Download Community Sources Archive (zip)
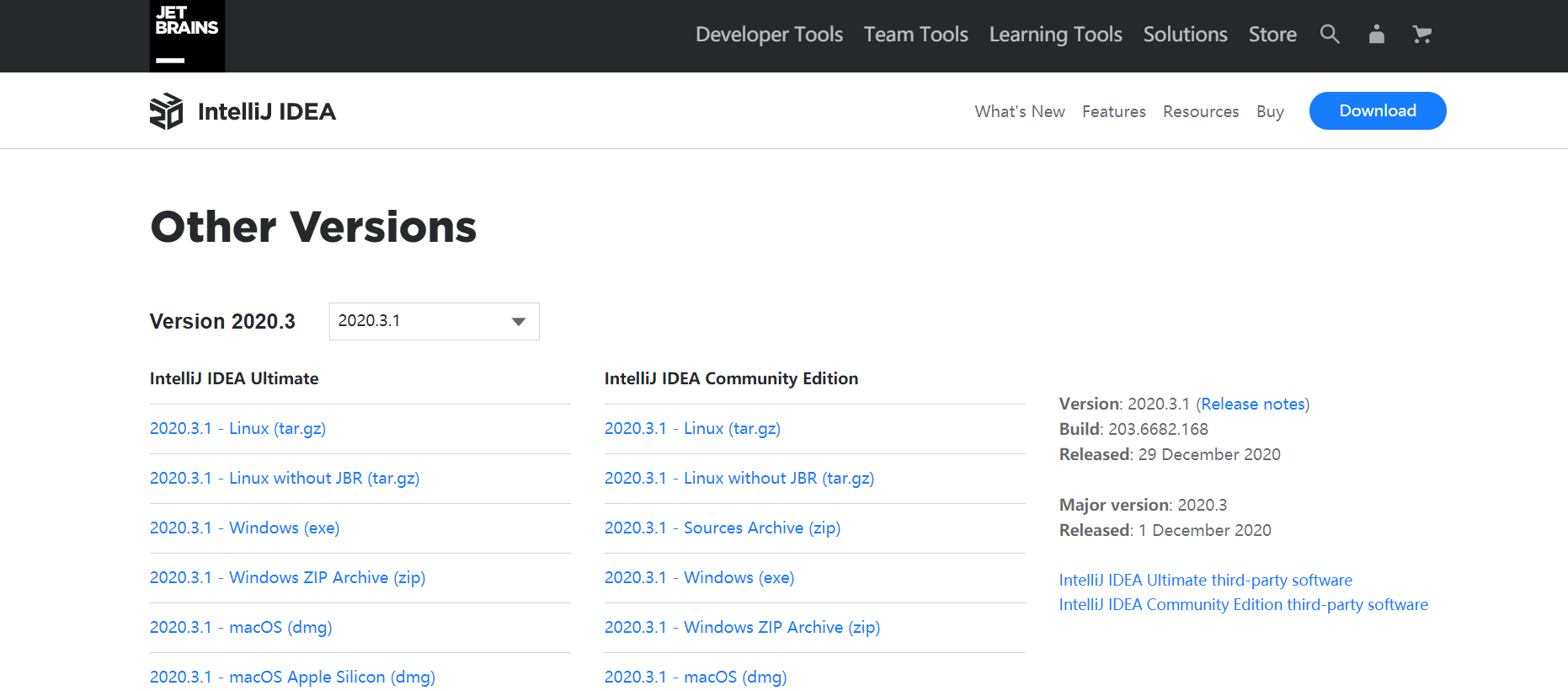Screen dimensions: 1568x691 point(723,528)
